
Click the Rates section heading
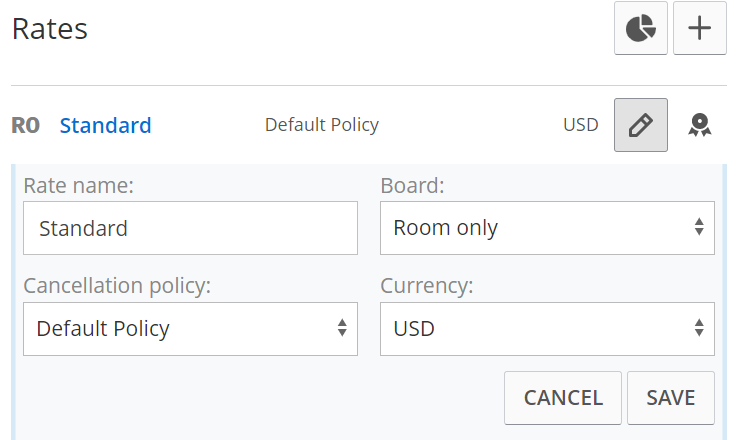click(x=50, y=29)
